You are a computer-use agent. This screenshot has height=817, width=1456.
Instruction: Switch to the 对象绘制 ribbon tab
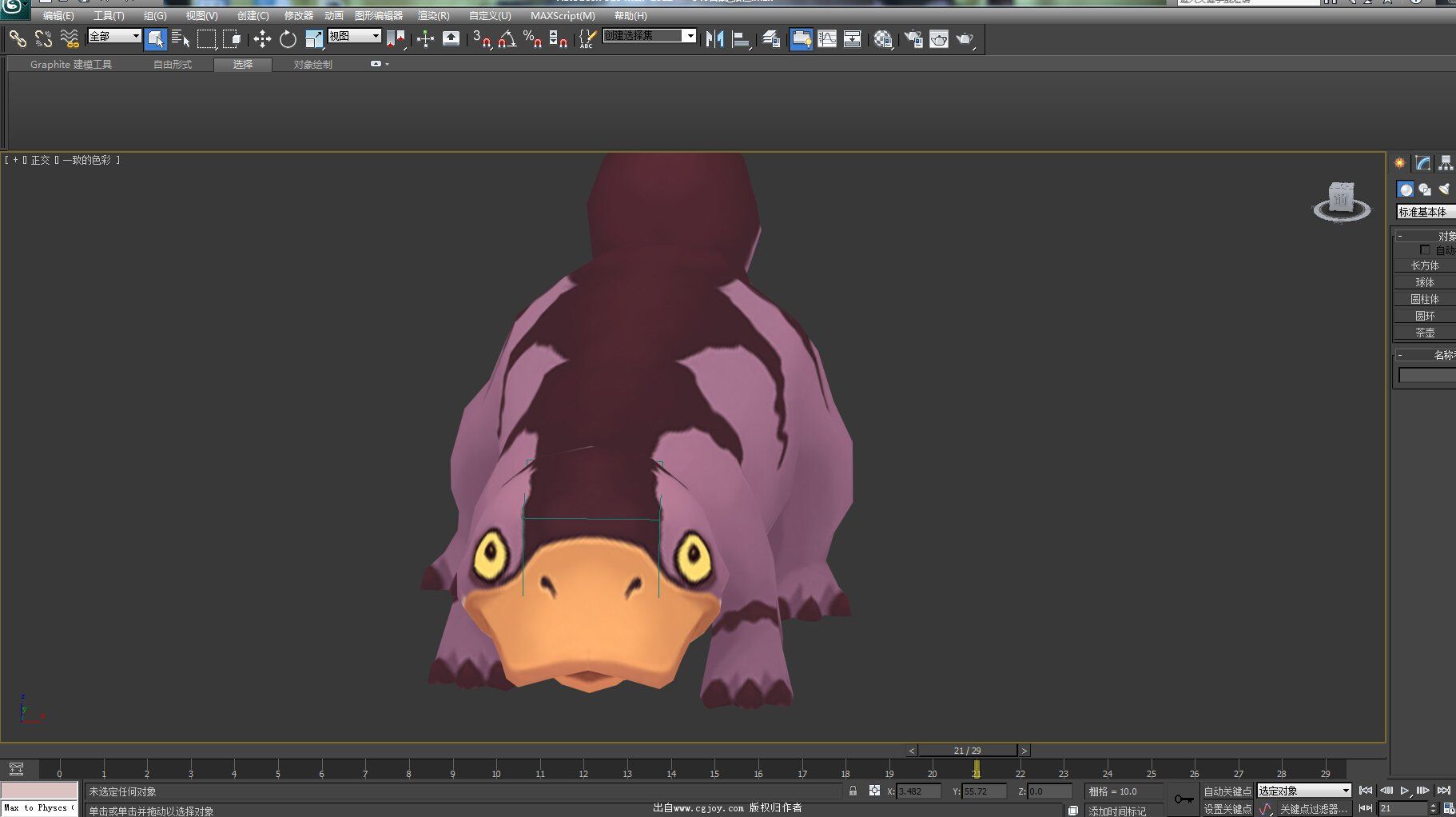coord(312,65)
